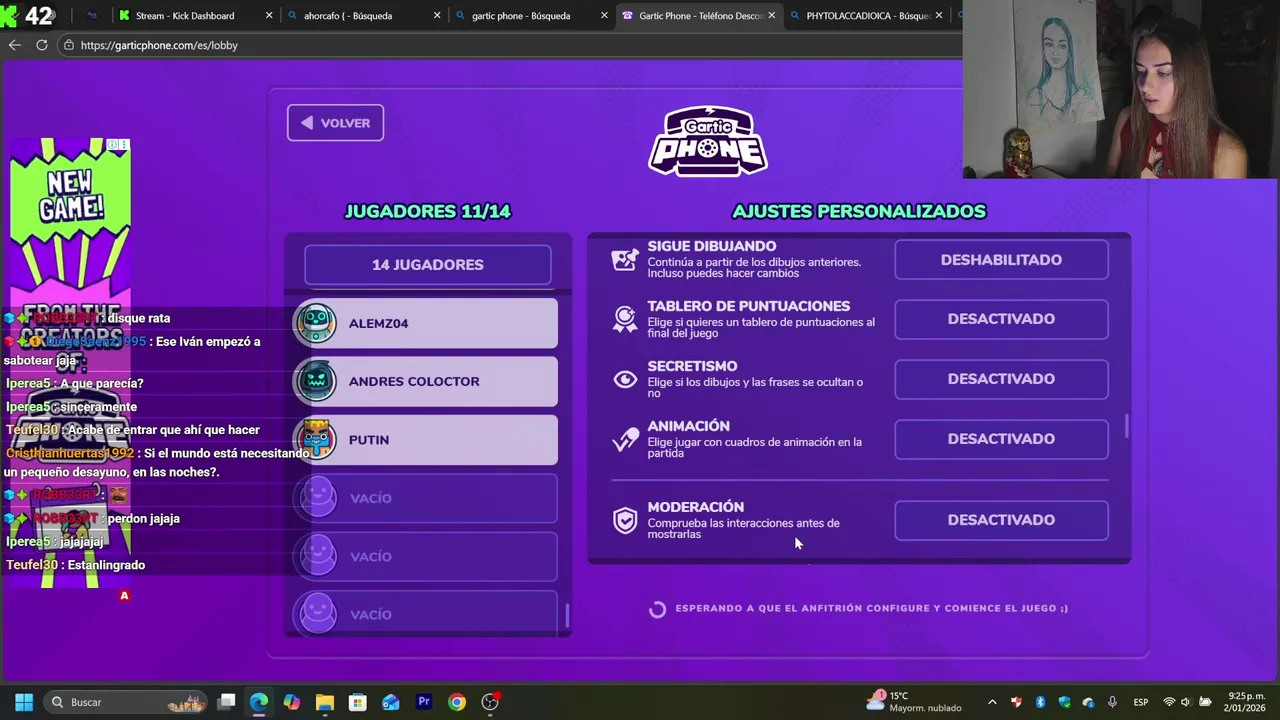The image size is (1280, 720).
Task: Select the ANDRES COLOCTOR player row
Action: 426,381
